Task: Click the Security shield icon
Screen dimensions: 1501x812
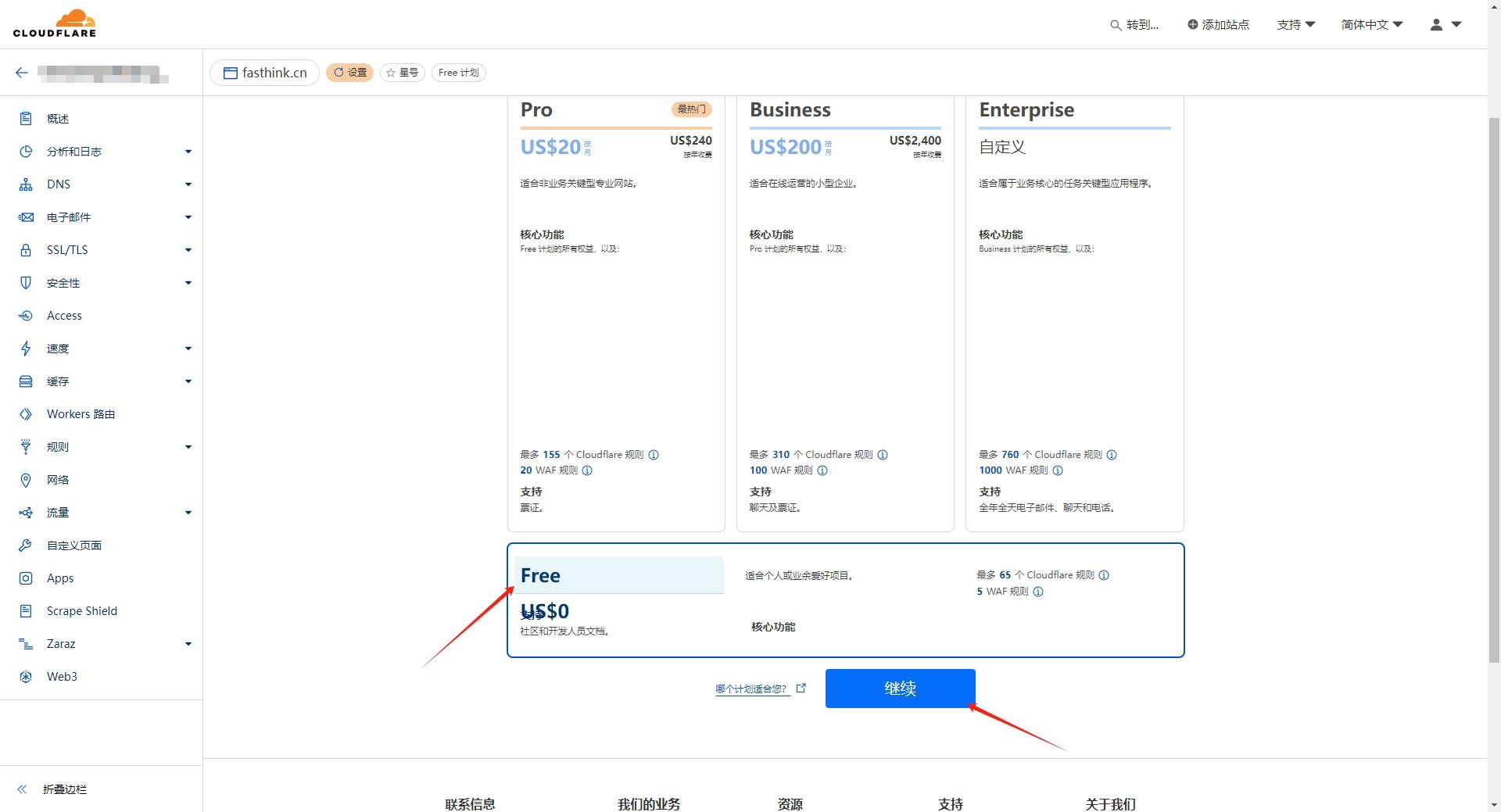Action: point(26,283)
